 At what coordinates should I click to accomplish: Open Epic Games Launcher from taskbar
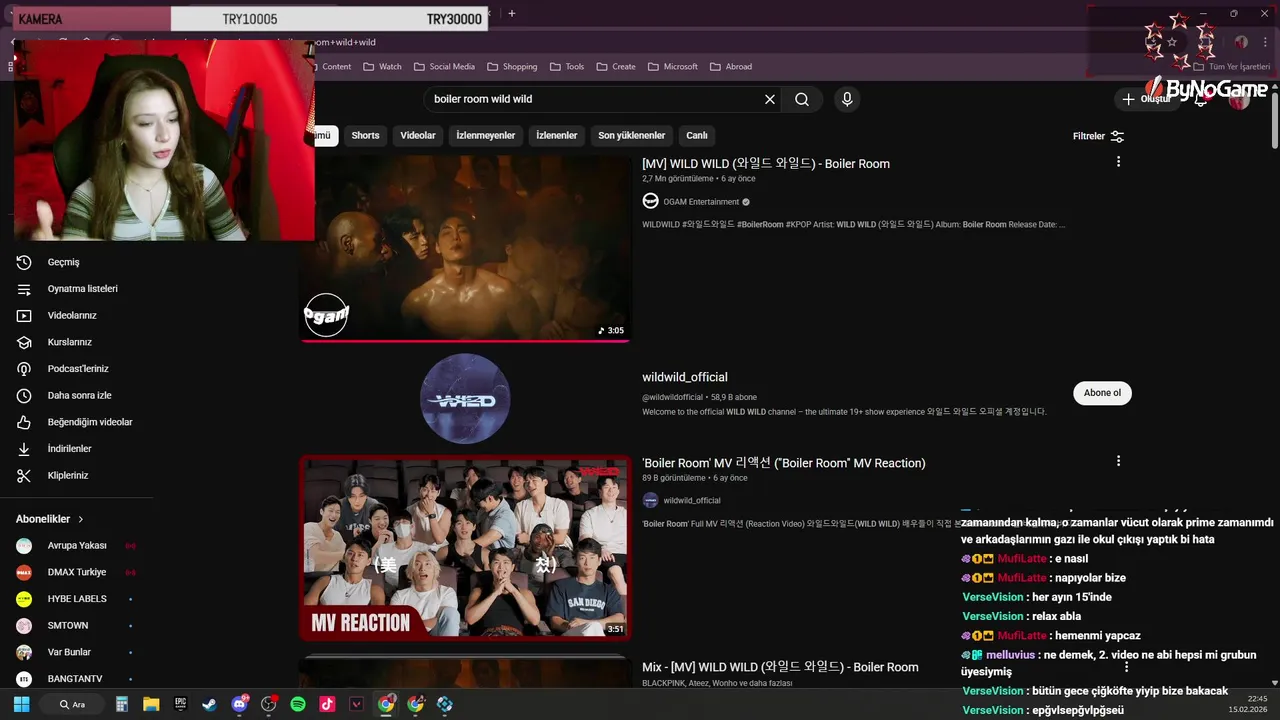pos(180,704)
